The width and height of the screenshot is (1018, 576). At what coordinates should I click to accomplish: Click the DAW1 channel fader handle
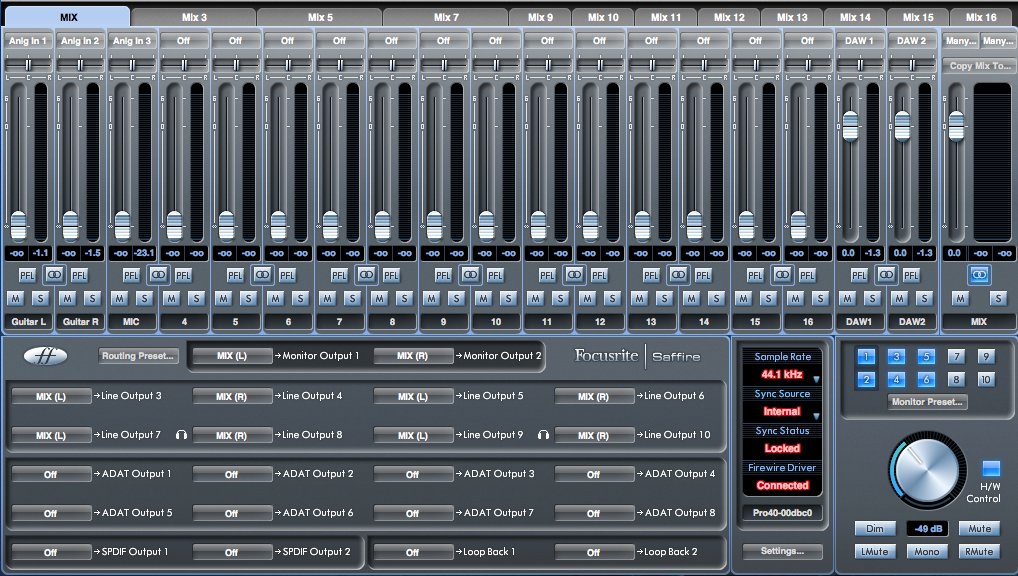point(850,125)
